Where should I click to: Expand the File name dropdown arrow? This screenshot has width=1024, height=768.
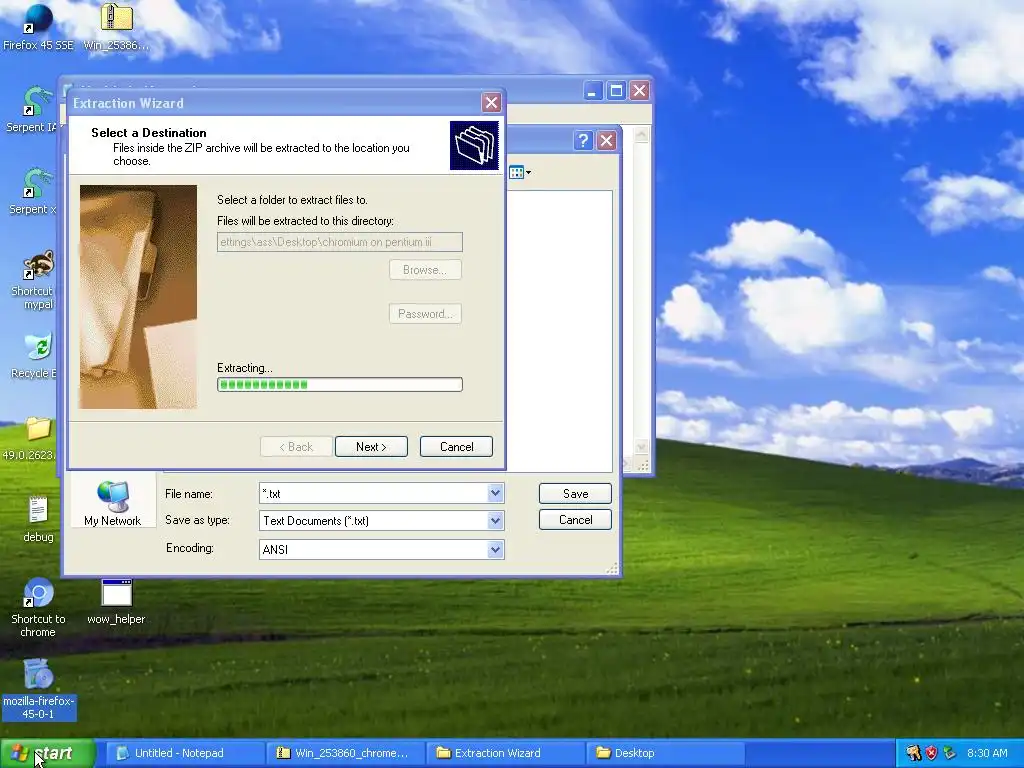pos(495,493)
